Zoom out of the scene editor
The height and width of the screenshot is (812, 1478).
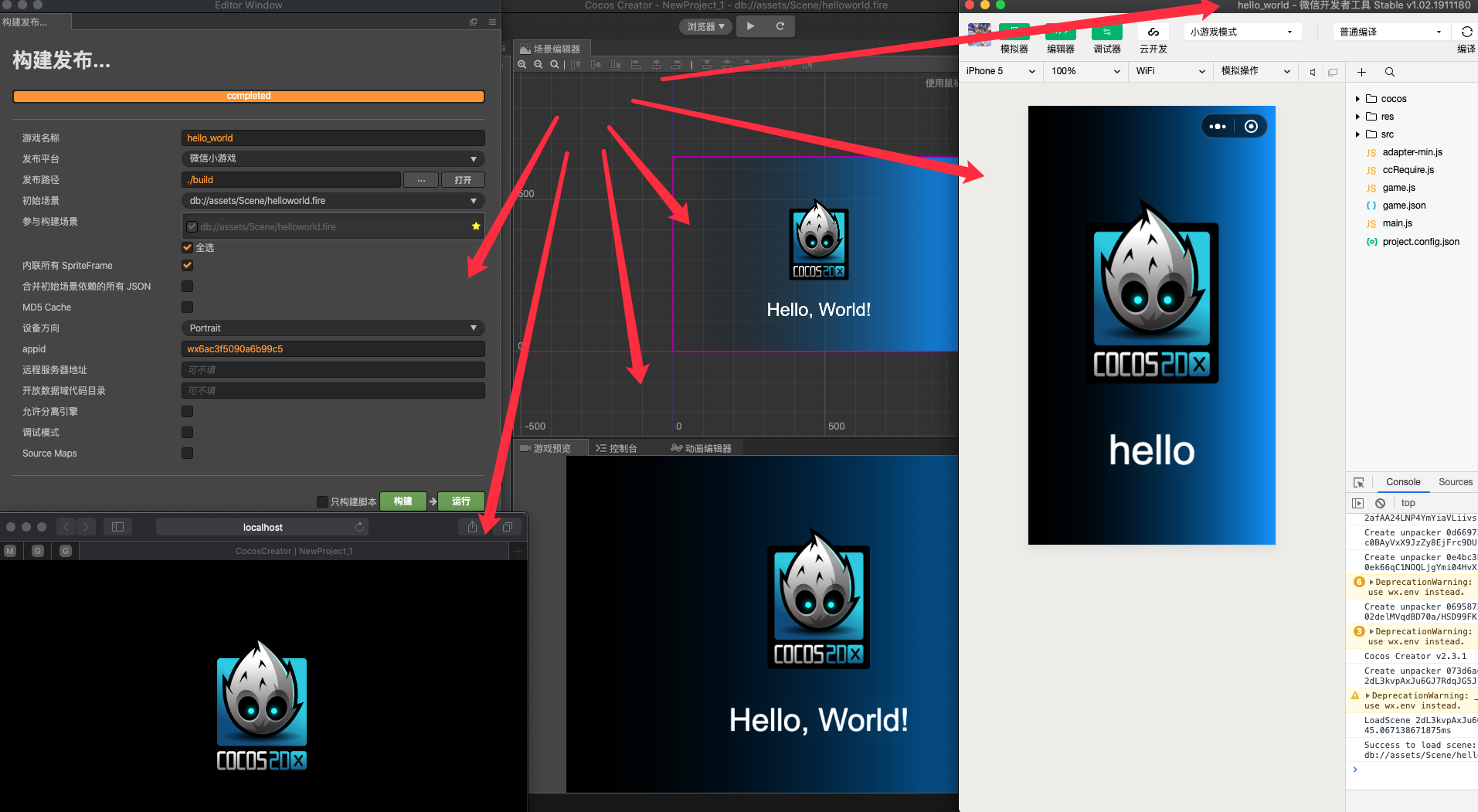[x=539, y=65]
